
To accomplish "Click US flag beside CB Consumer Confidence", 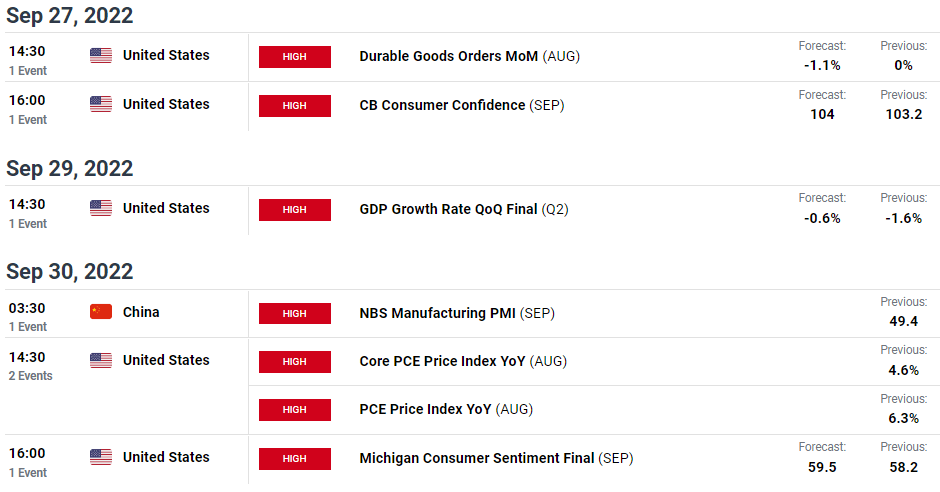I will click(101, 104).
